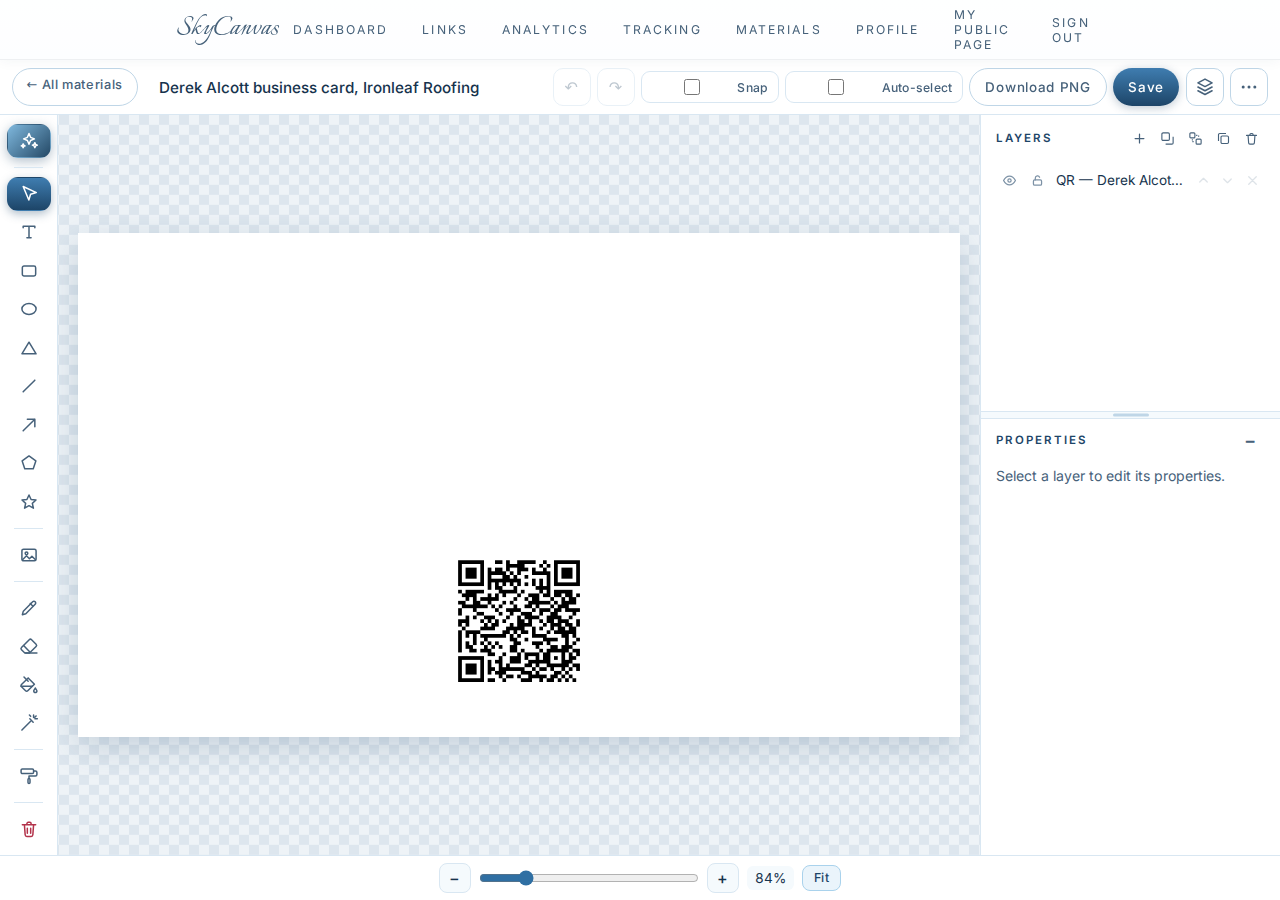Choose the Paint bucket fill tool

pos(29,685)
